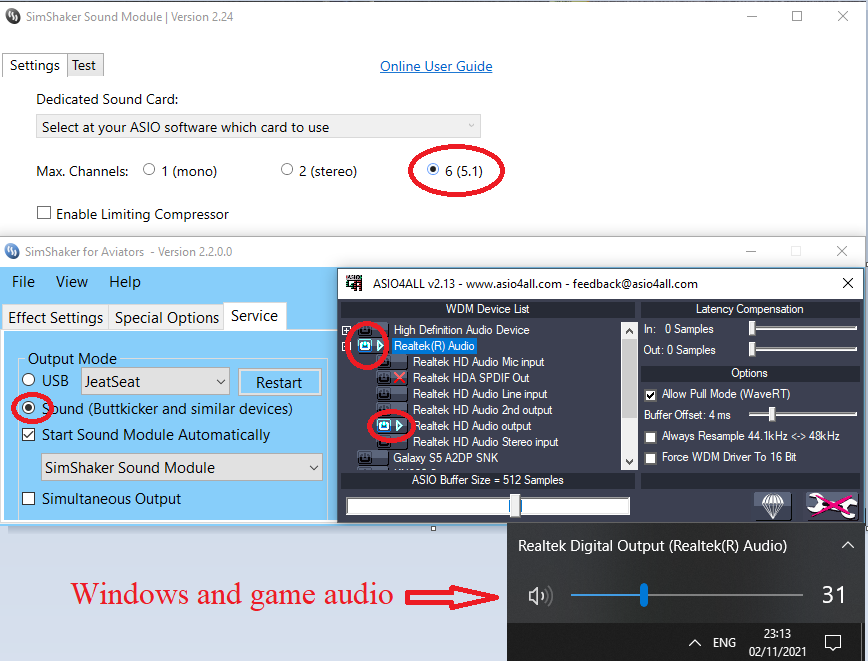Toggle power button for Realtek(R) Audio device
The image size is (868, 661).
(365, 346)
